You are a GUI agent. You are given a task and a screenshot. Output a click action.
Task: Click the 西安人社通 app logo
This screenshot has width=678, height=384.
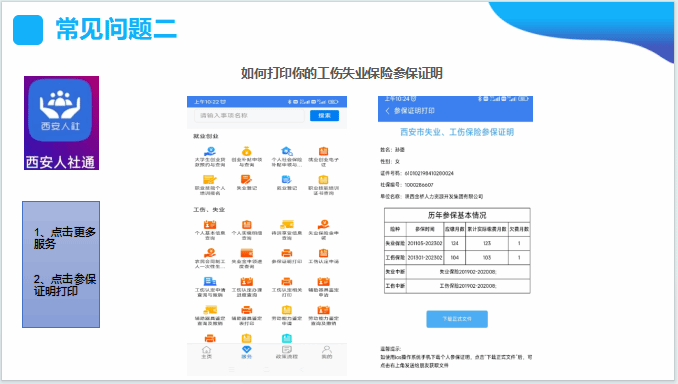coord(61,123)
